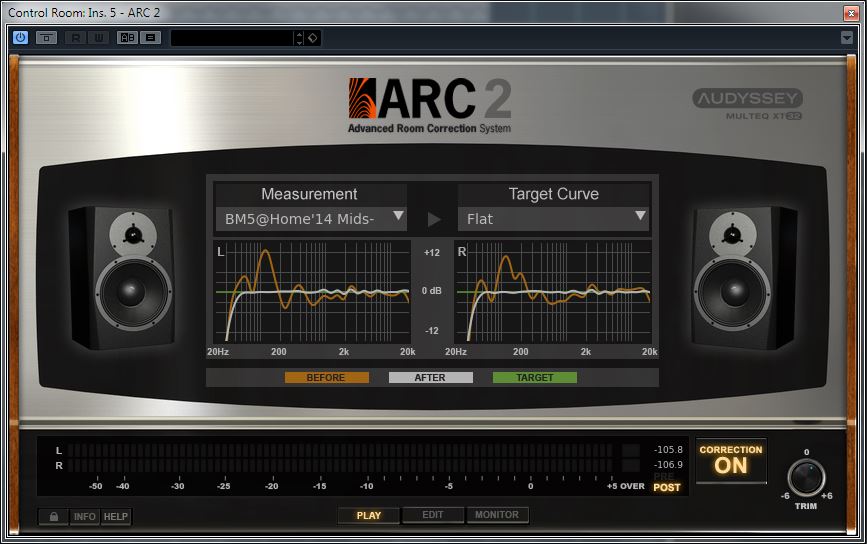Open the INFO panel

tap(85, 516)
